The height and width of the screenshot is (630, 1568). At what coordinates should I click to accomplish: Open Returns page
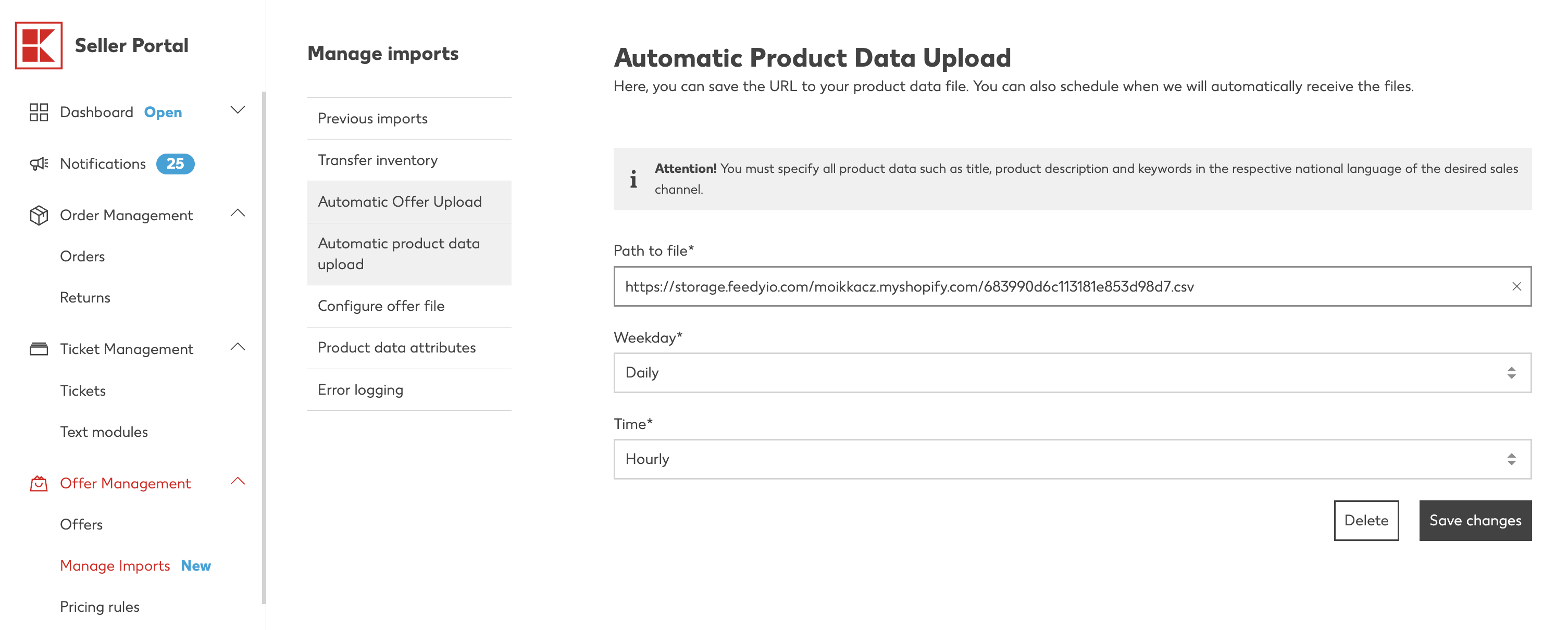(x=84, y=297)
